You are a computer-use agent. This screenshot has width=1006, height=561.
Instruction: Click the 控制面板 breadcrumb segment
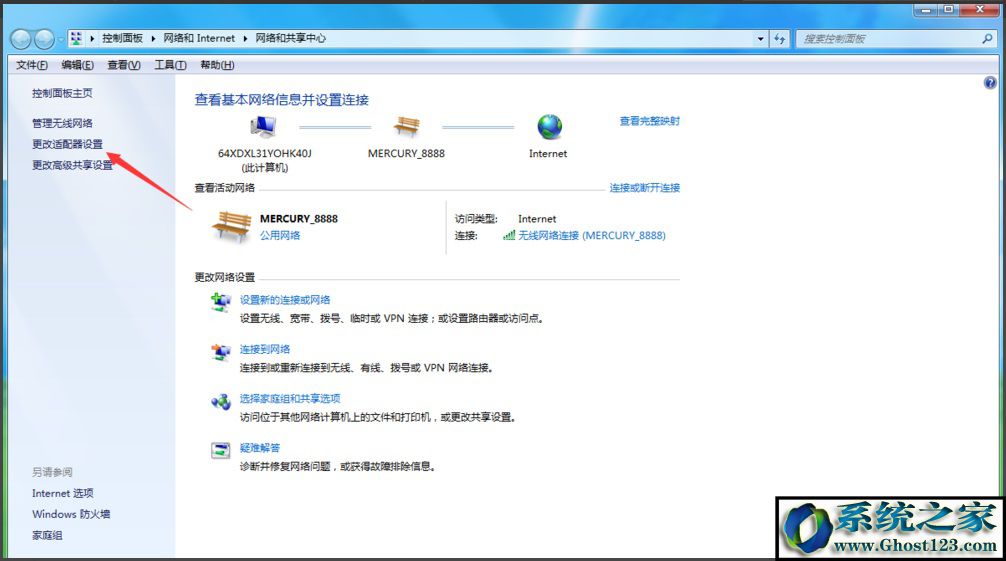123,39
